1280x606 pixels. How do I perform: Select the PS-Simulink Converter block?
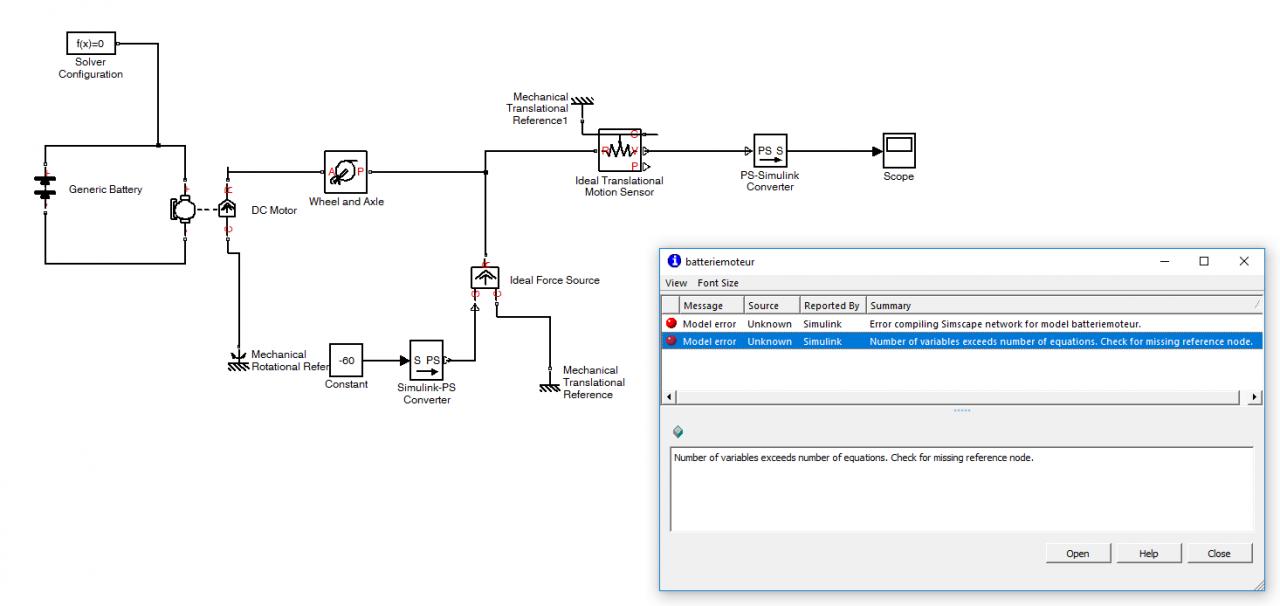[x=771, y=151]
